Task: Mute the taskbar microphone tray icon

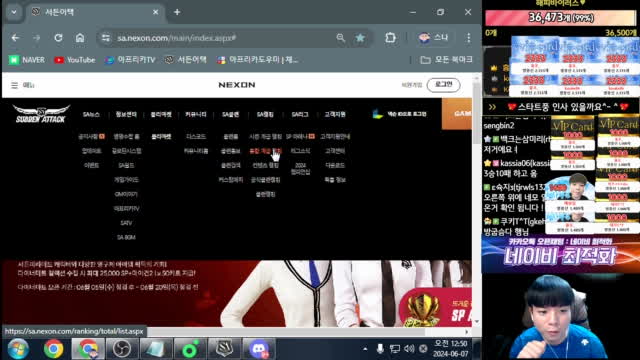Action: [380, 349]
